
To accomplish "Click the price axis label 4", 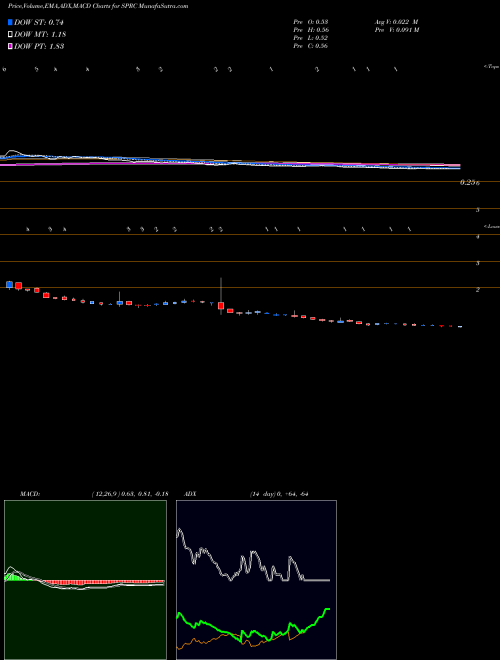I will 478,237.
